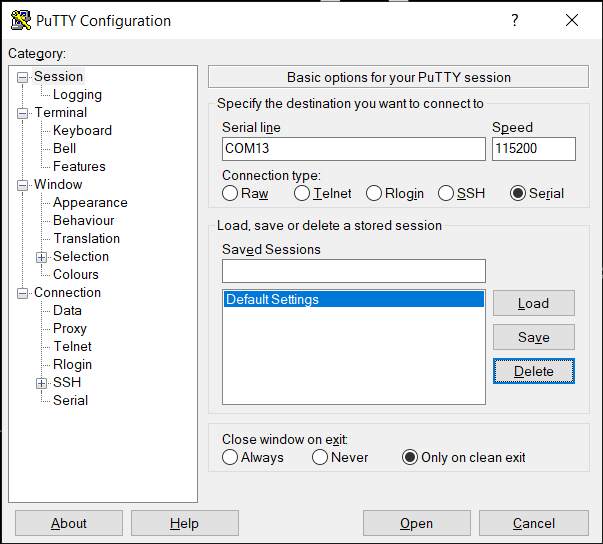Close the PuTTY Configuration window

[572, 20]
